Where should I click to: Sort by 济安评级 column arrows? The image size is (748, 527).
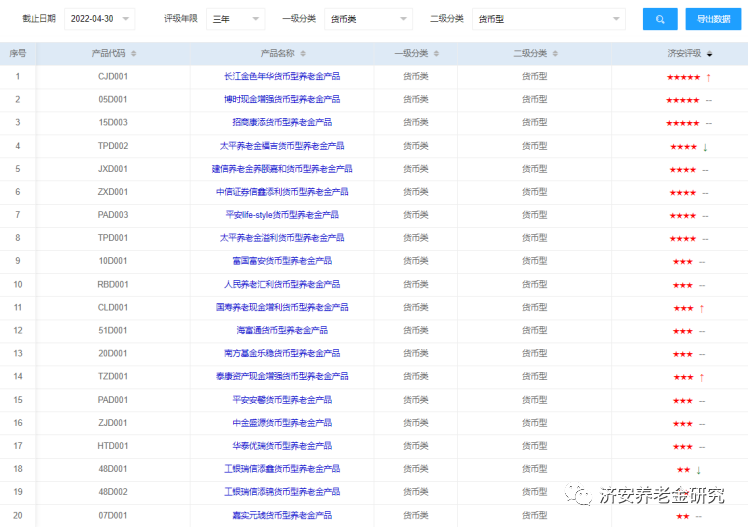tap(709, 53)
